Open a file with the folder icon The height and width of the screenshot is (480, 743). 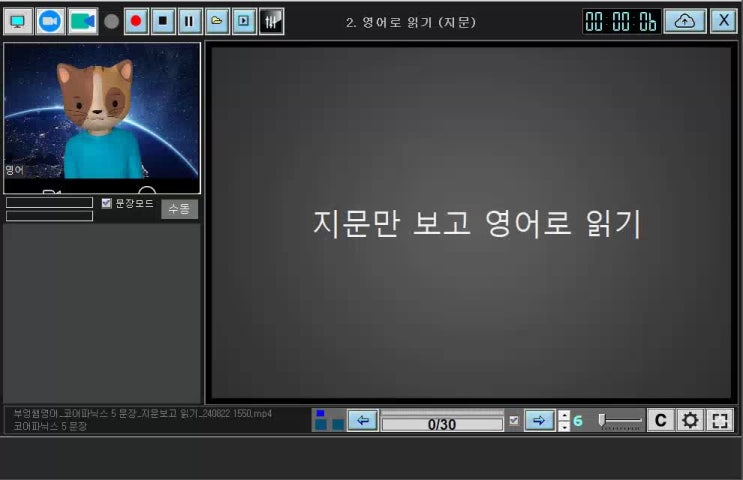click(217, 21)
